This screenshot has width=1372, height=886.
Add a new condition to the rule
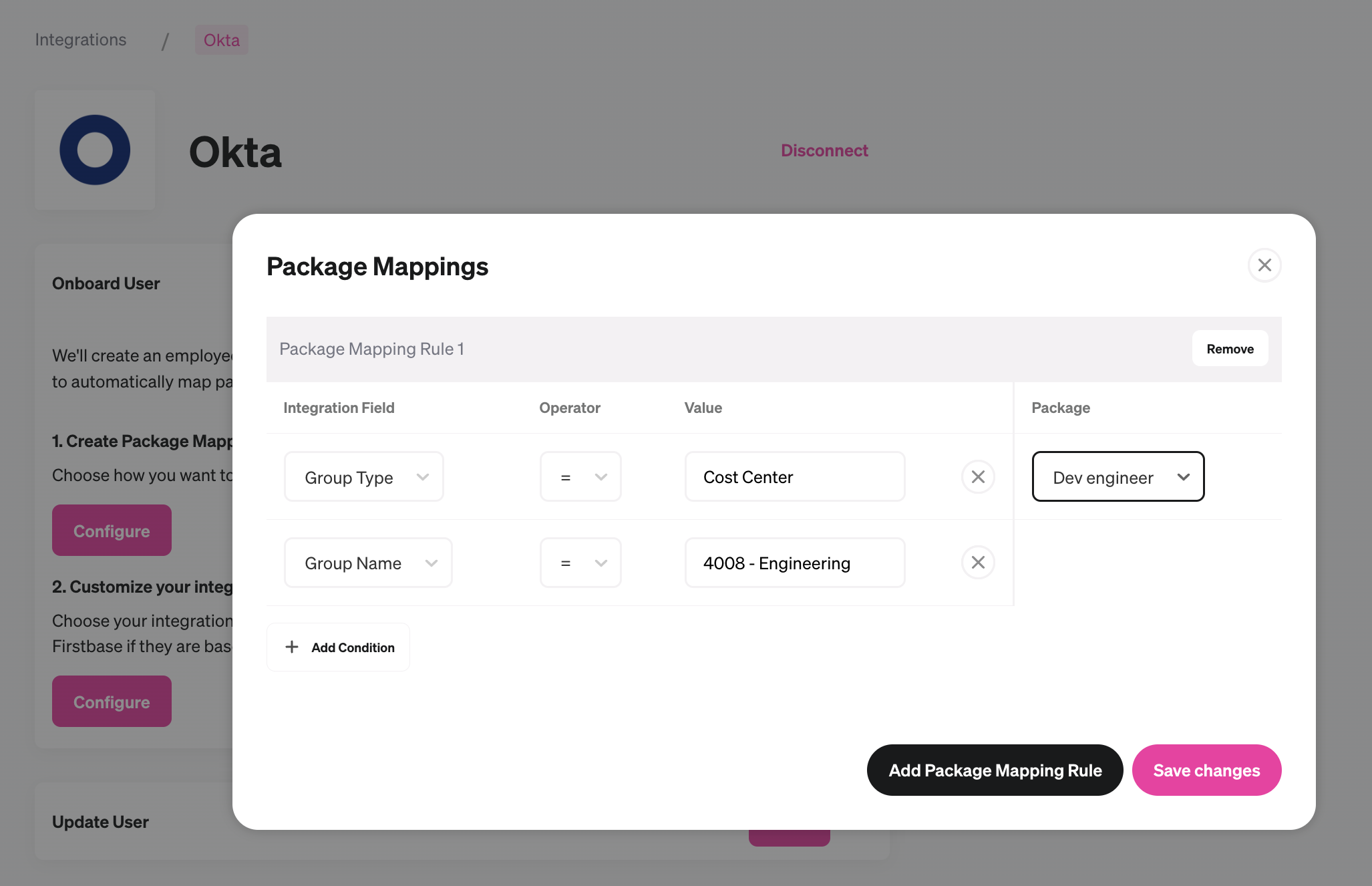[338, 647]
